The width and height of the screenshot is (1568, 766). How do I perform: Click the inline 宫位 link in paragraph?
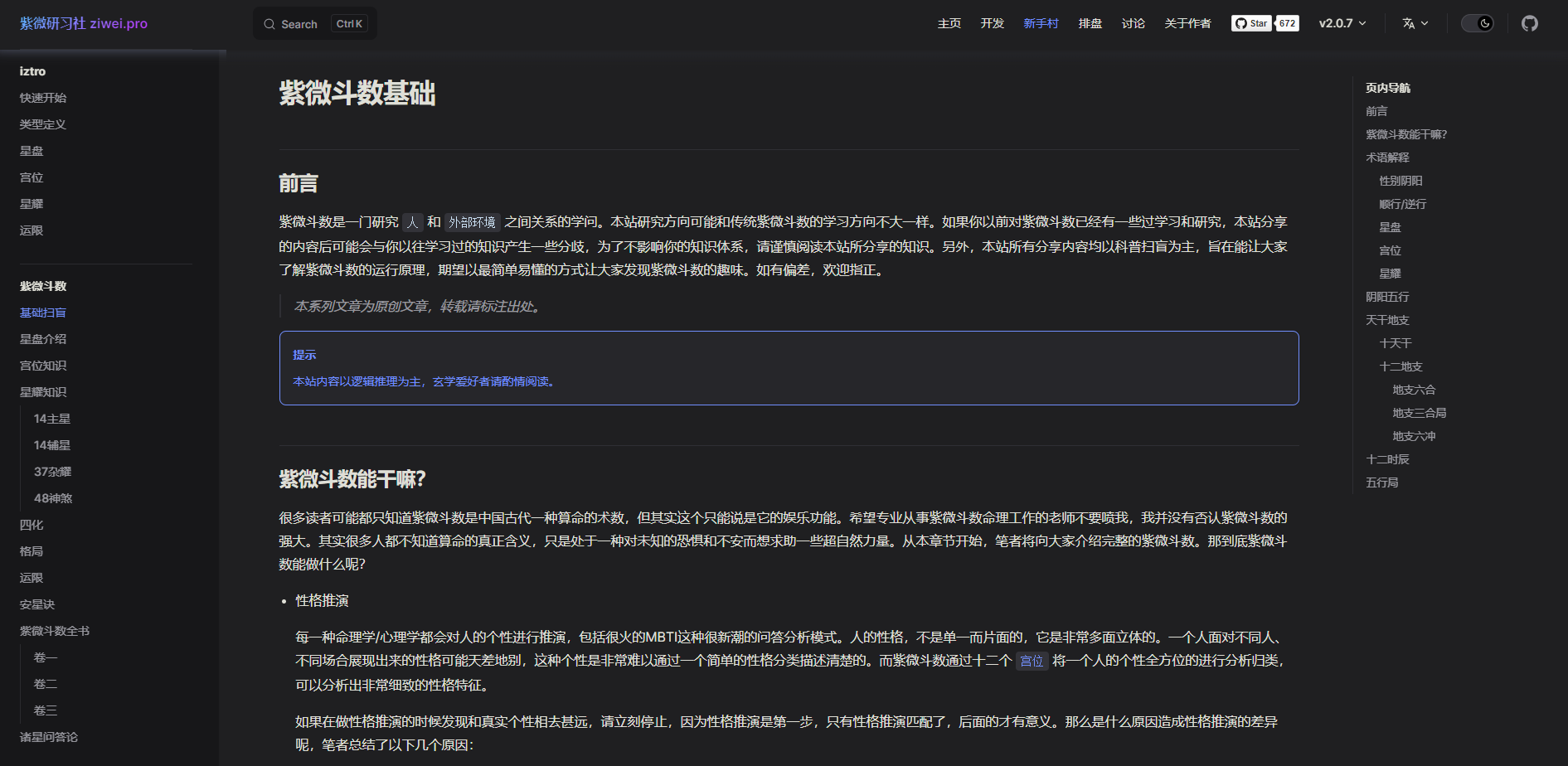[1032, 661]
